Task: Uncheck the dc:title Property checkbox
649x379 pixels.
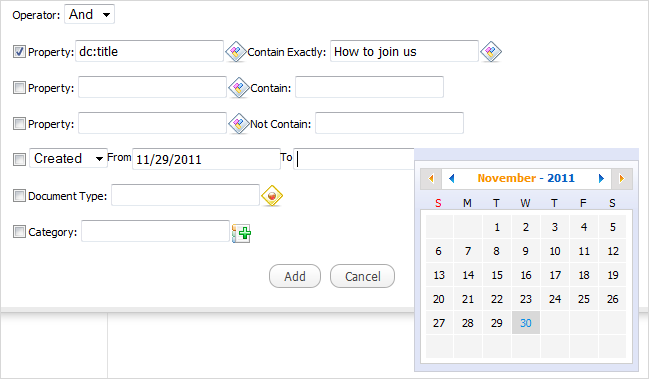Action: [19, 52]
